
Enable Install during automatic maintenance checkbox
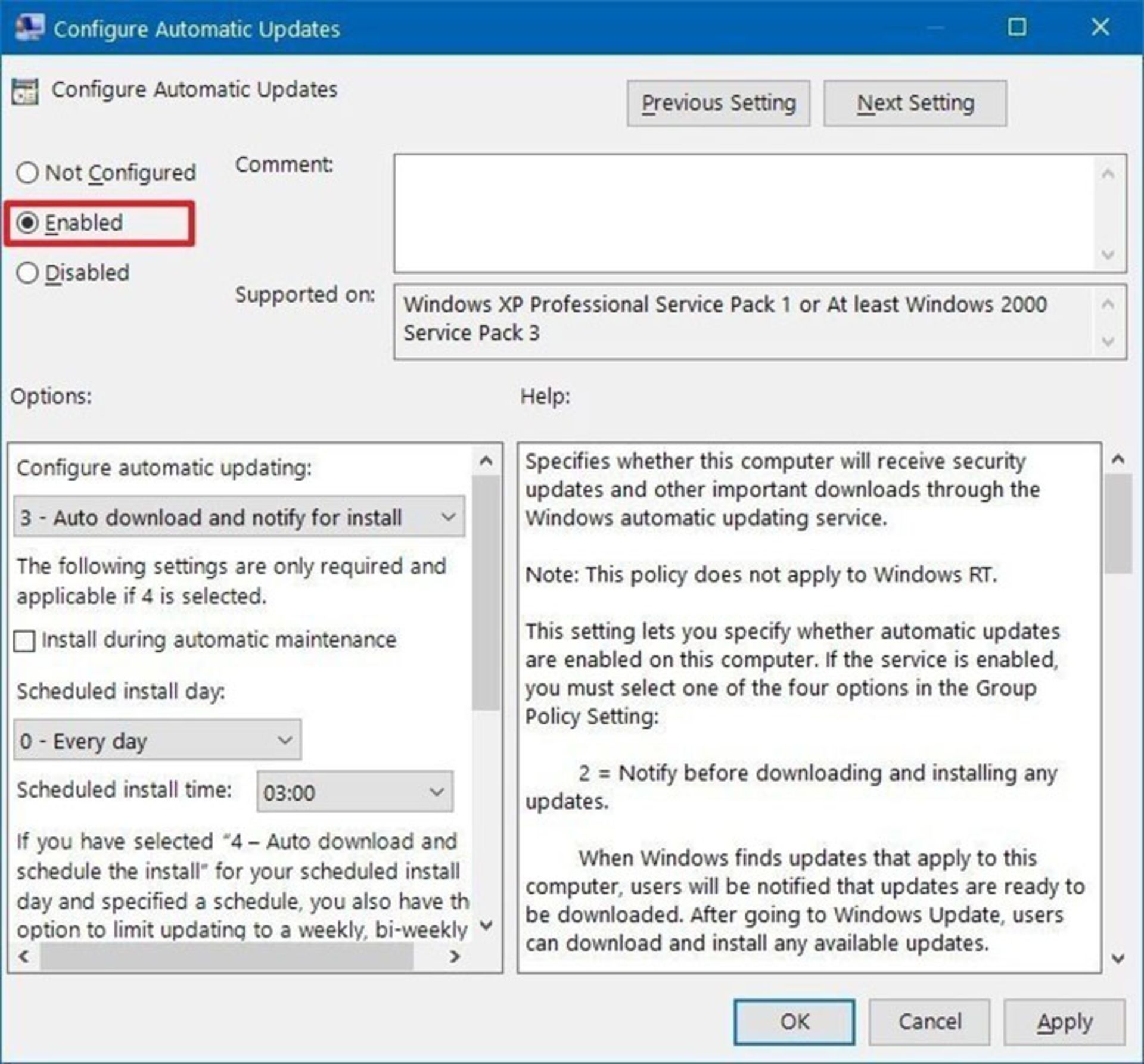(x=24, y=642)
